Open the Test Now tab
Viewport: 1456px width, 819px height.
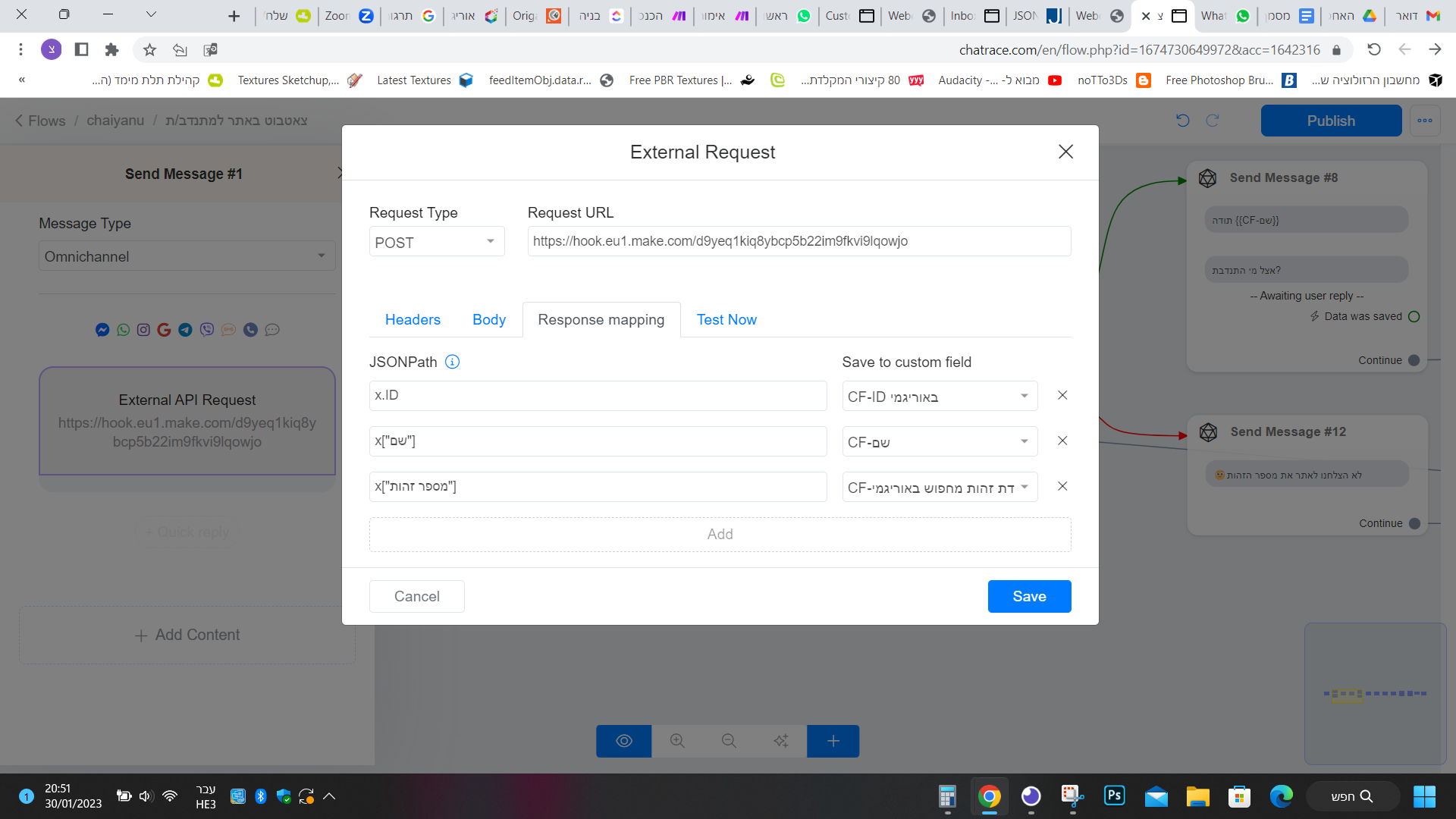point(726,319)
